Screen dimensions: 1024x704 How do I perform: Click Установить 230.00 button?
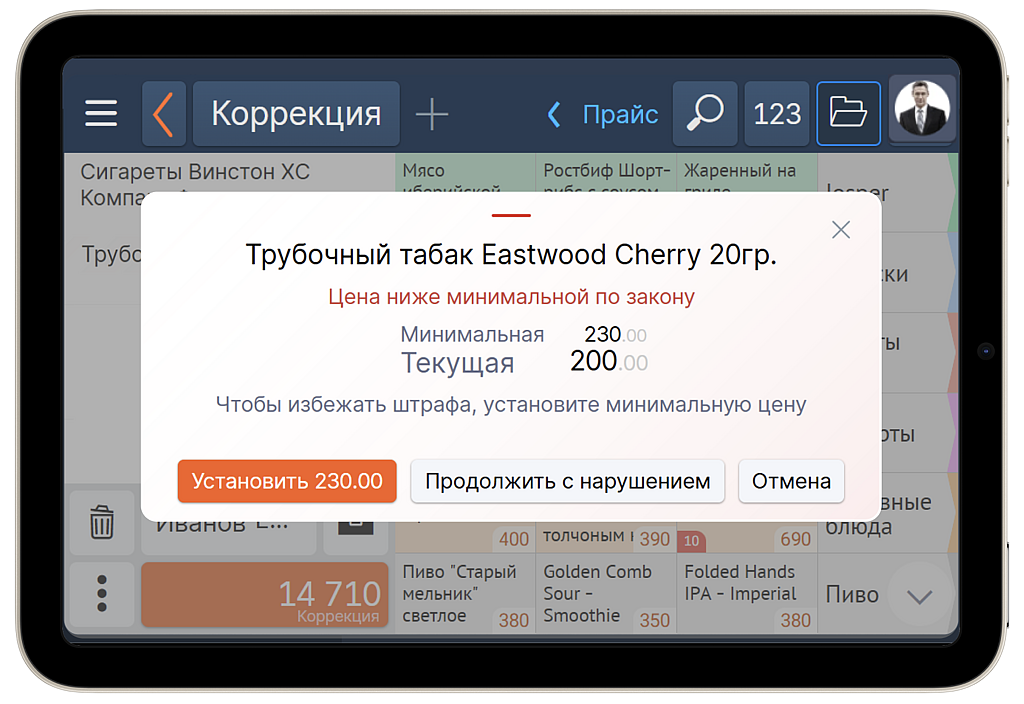(x=287, y=481)
